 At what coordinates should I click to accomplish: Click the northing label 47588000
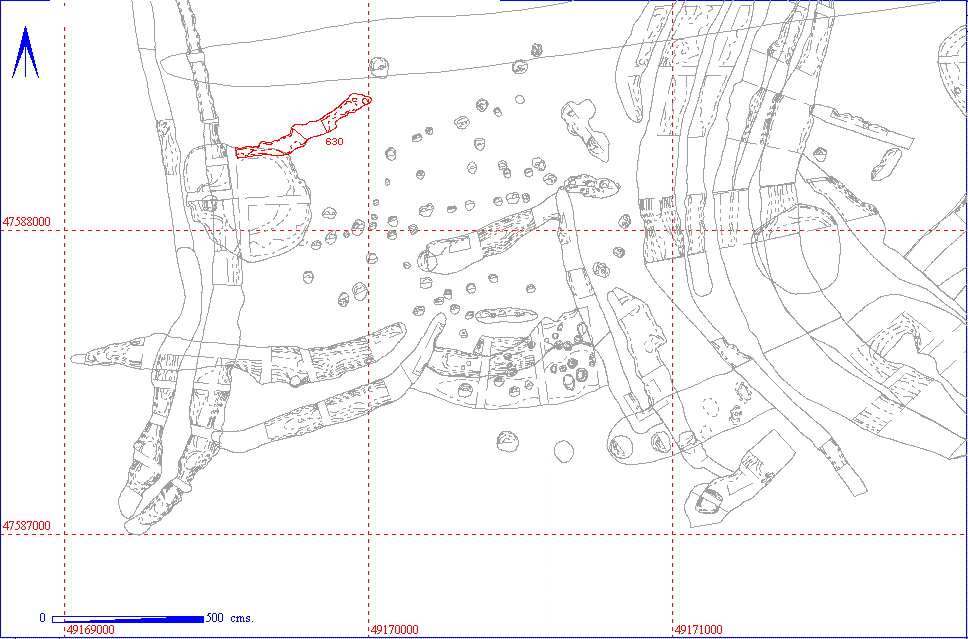(x=28, y=221)
